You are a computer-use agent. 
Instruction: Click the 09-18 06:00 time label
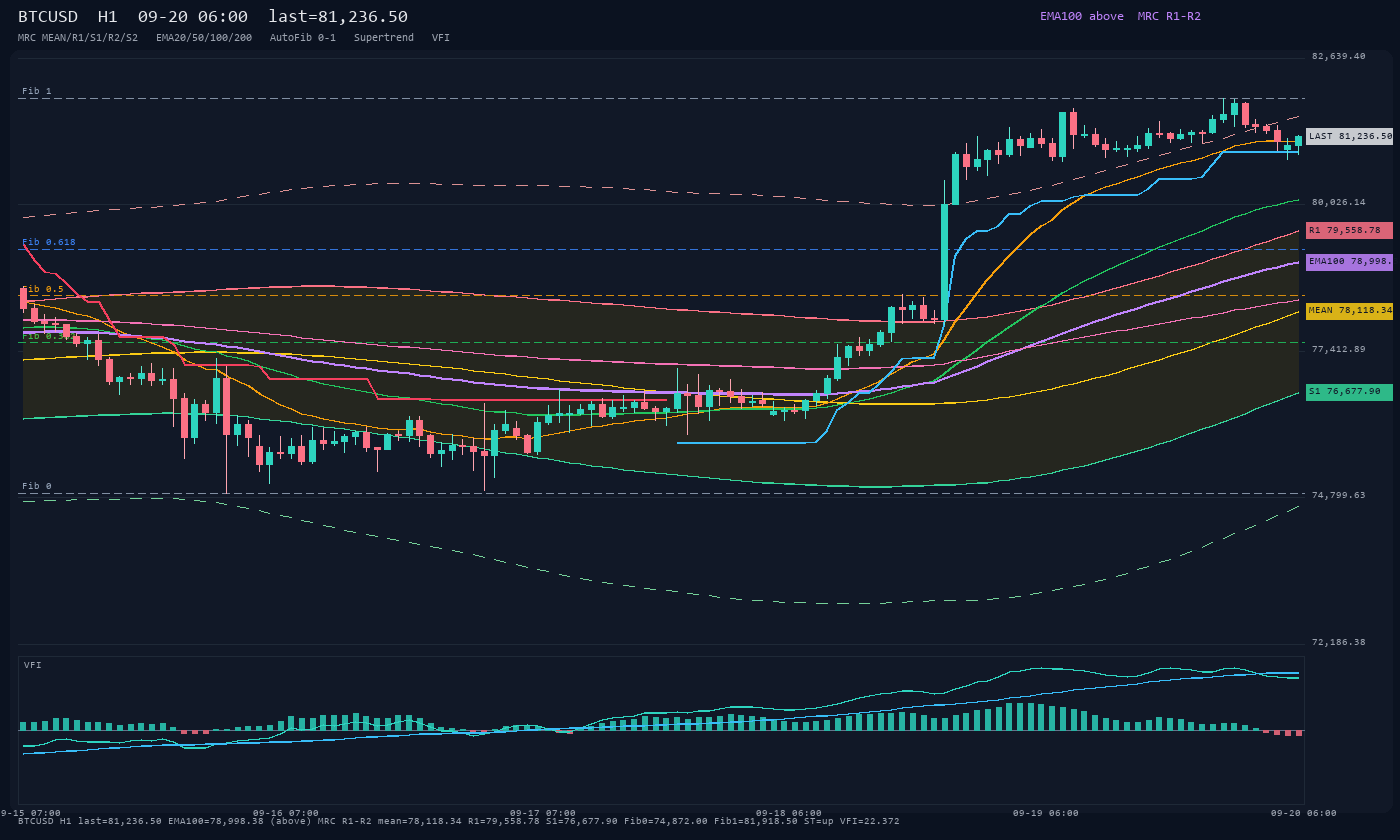click(x=789, y=813)
